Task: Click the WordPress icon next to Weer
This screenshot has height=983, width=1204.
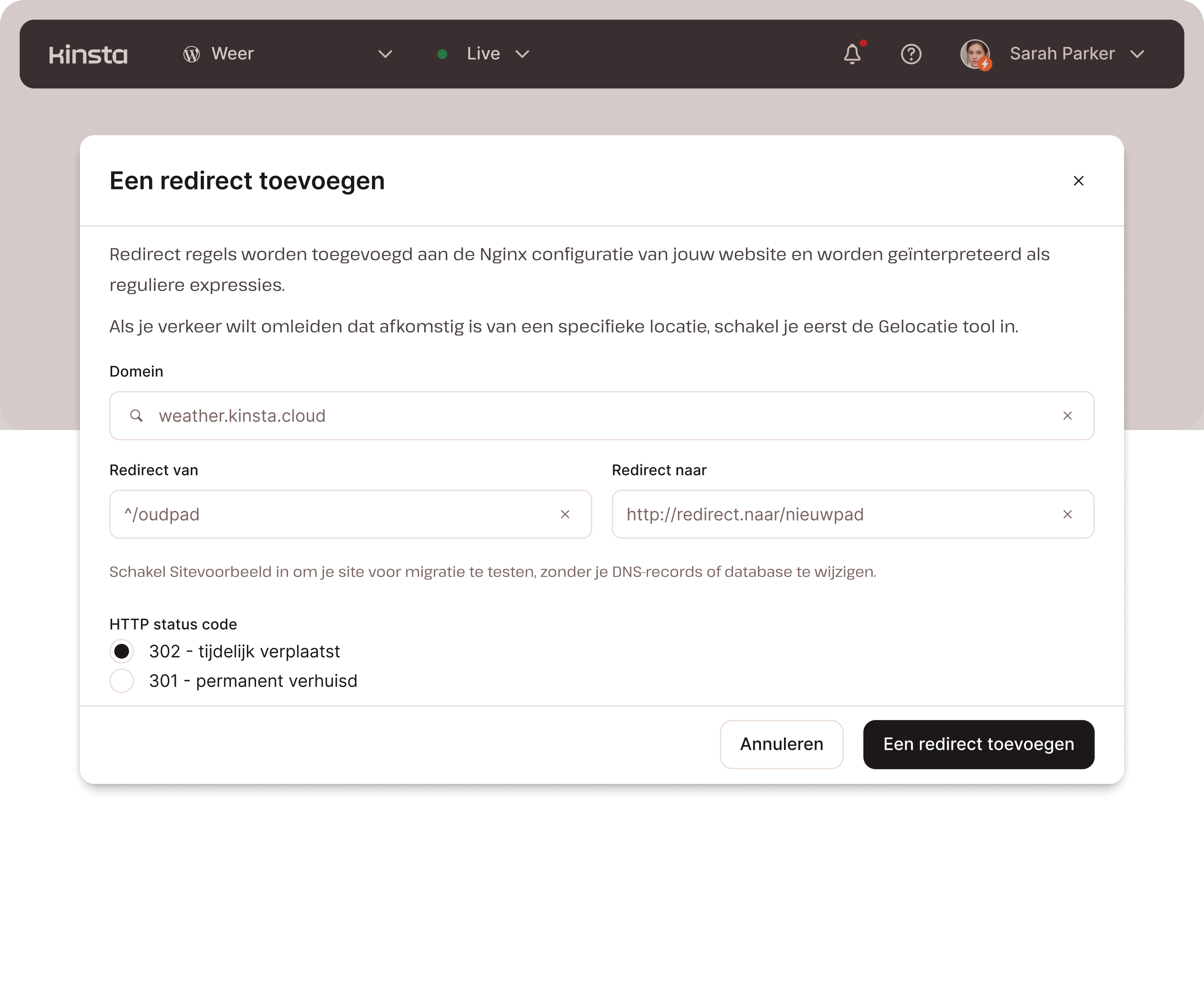Action: 192,55
